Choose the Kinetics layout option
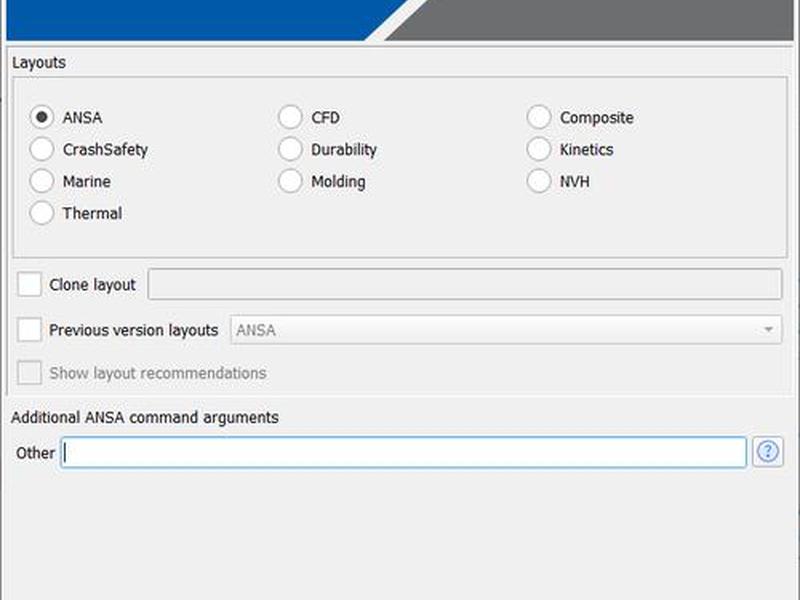The image size is (800, 600). pyautogui.click(x=539, y=149)
